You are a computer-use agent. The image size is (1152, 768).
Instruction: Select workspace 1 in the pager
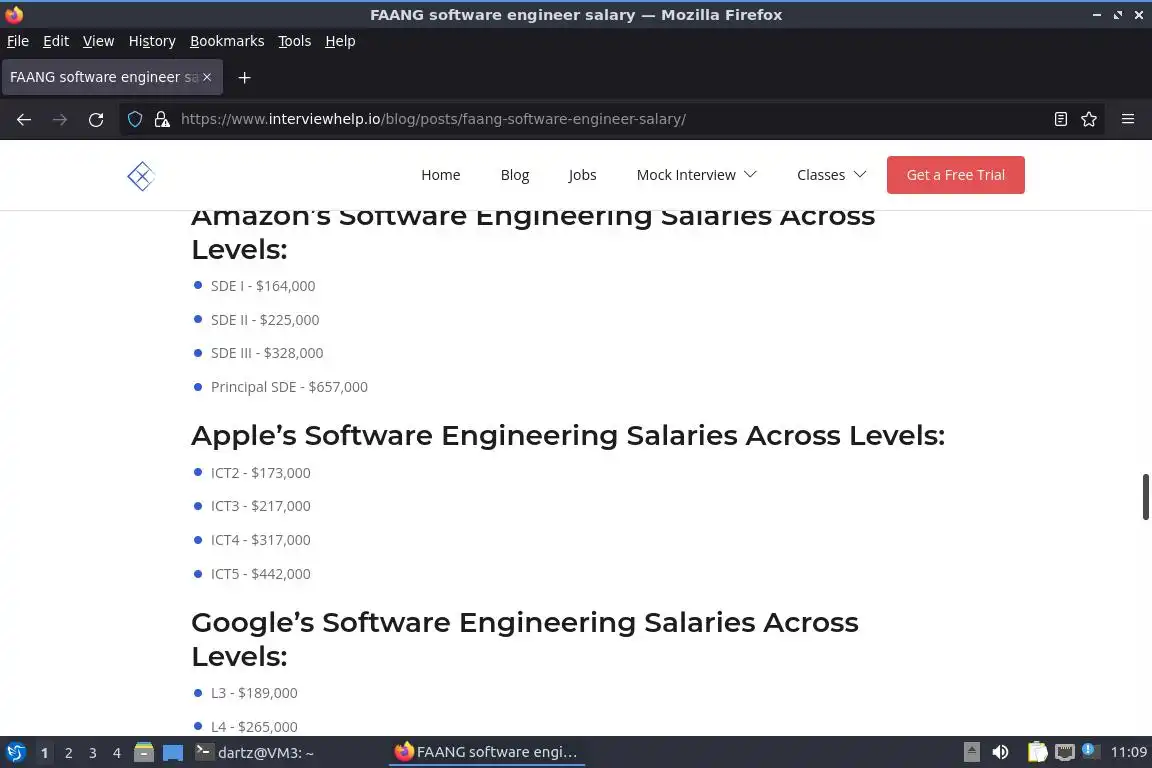tap(44, 753)
